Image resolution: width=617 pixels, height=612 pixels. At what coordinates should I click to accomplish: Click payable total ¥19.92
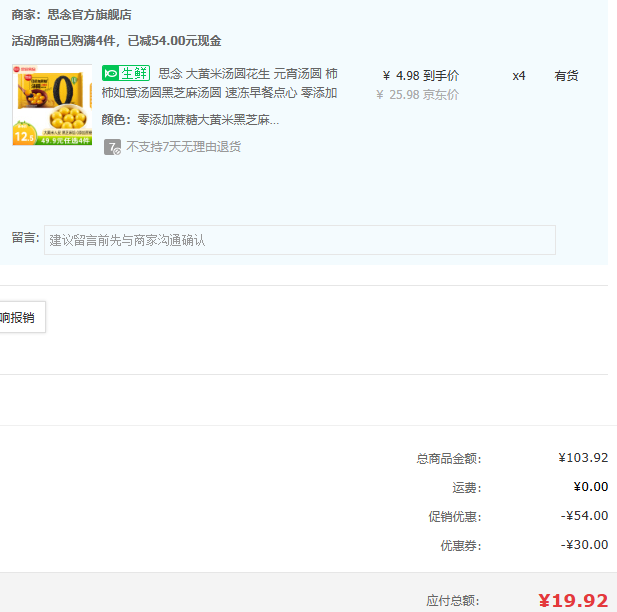(573, 601)
